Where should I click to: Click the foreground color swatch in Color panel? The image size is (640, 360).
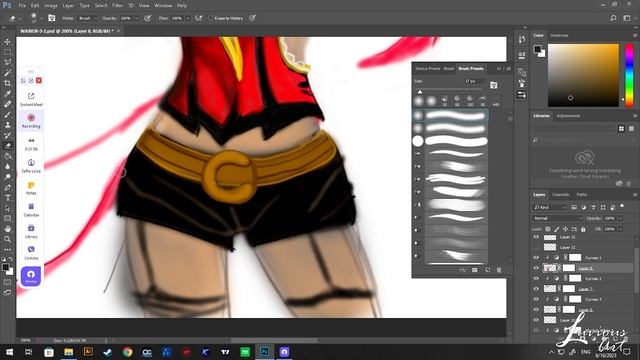click(x=538, y=49)
